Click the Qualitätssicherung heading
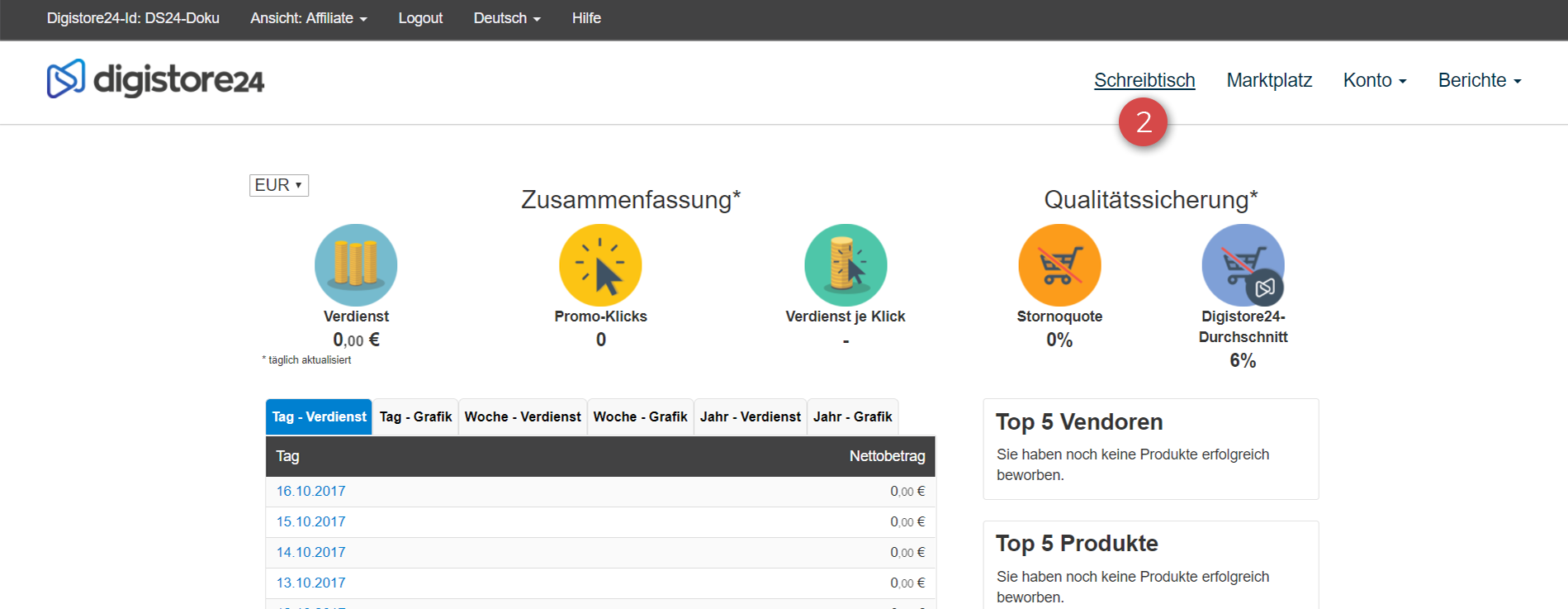Screen dimensions: 1568x609 (1151, 199)
